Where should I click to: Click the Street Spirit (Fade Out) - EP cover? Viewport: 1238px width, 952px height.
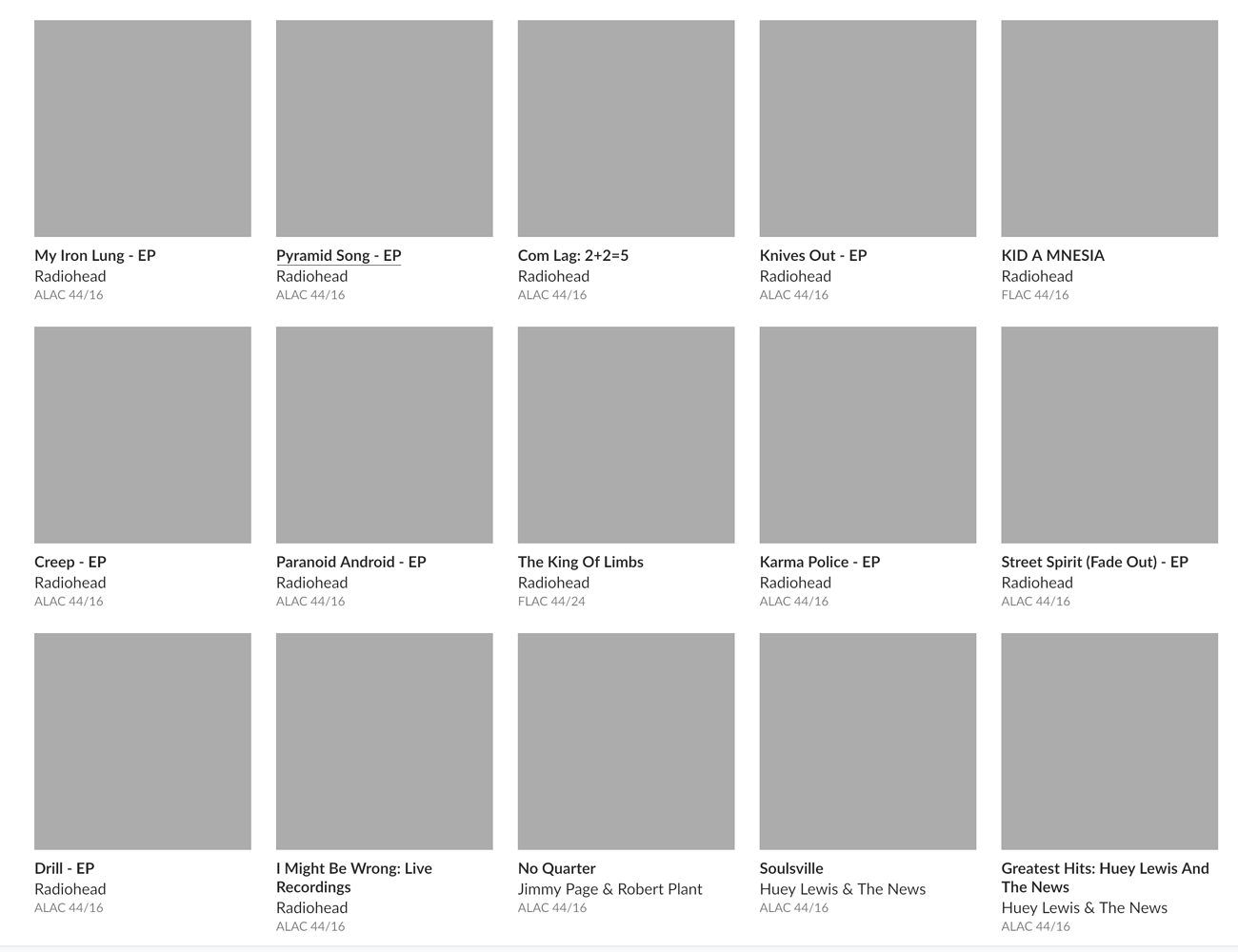[1109, 435]
